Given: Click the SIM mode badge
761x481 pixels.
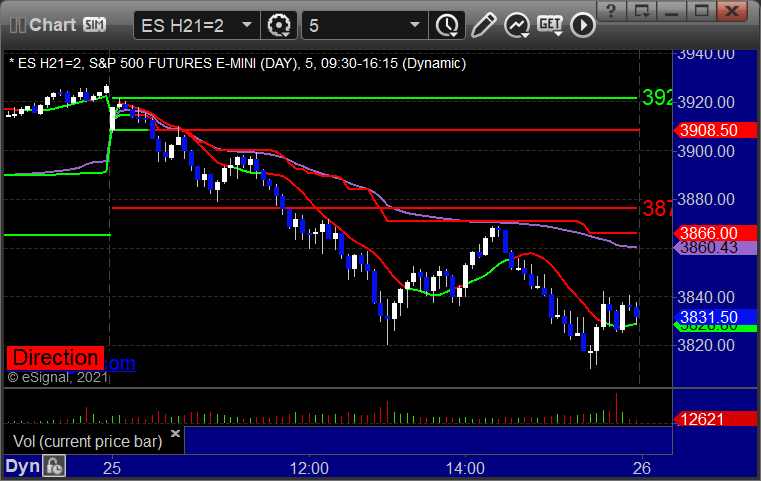Looking at the screenshot, I should tap(94, 24).
